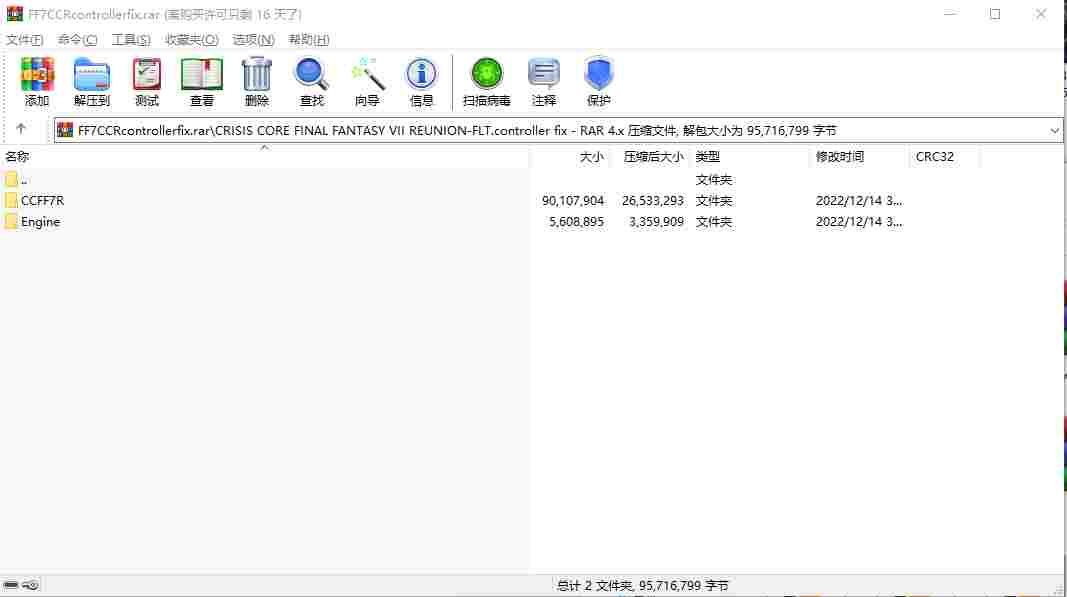Image resolution: width=1067 pixels, height=597 pixels.
Task: Click CCFF7R size value 90,107,904
Action: (x=573, y=201)
